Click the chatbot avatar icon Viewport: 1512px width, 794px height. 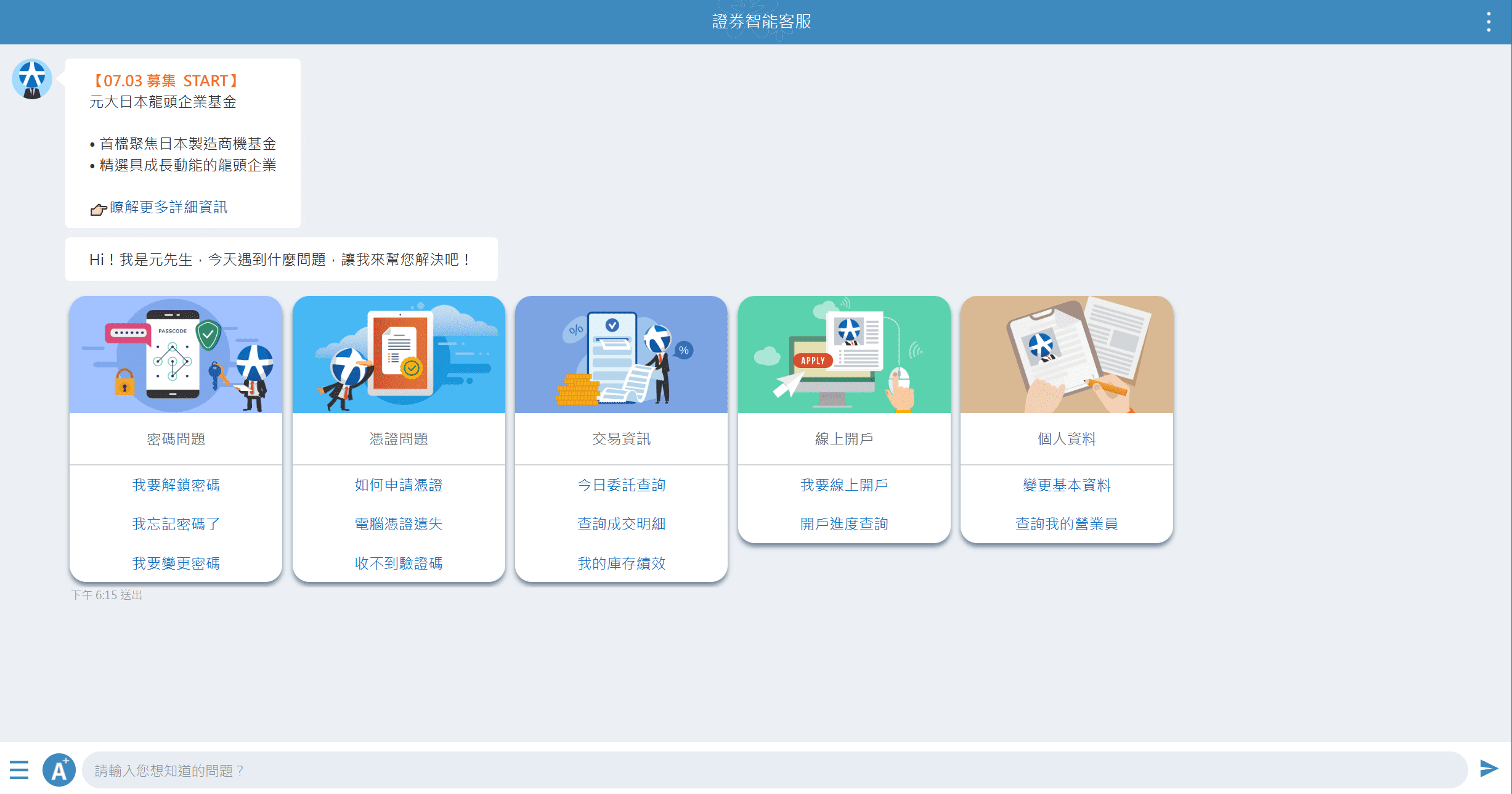coord(32,79)
